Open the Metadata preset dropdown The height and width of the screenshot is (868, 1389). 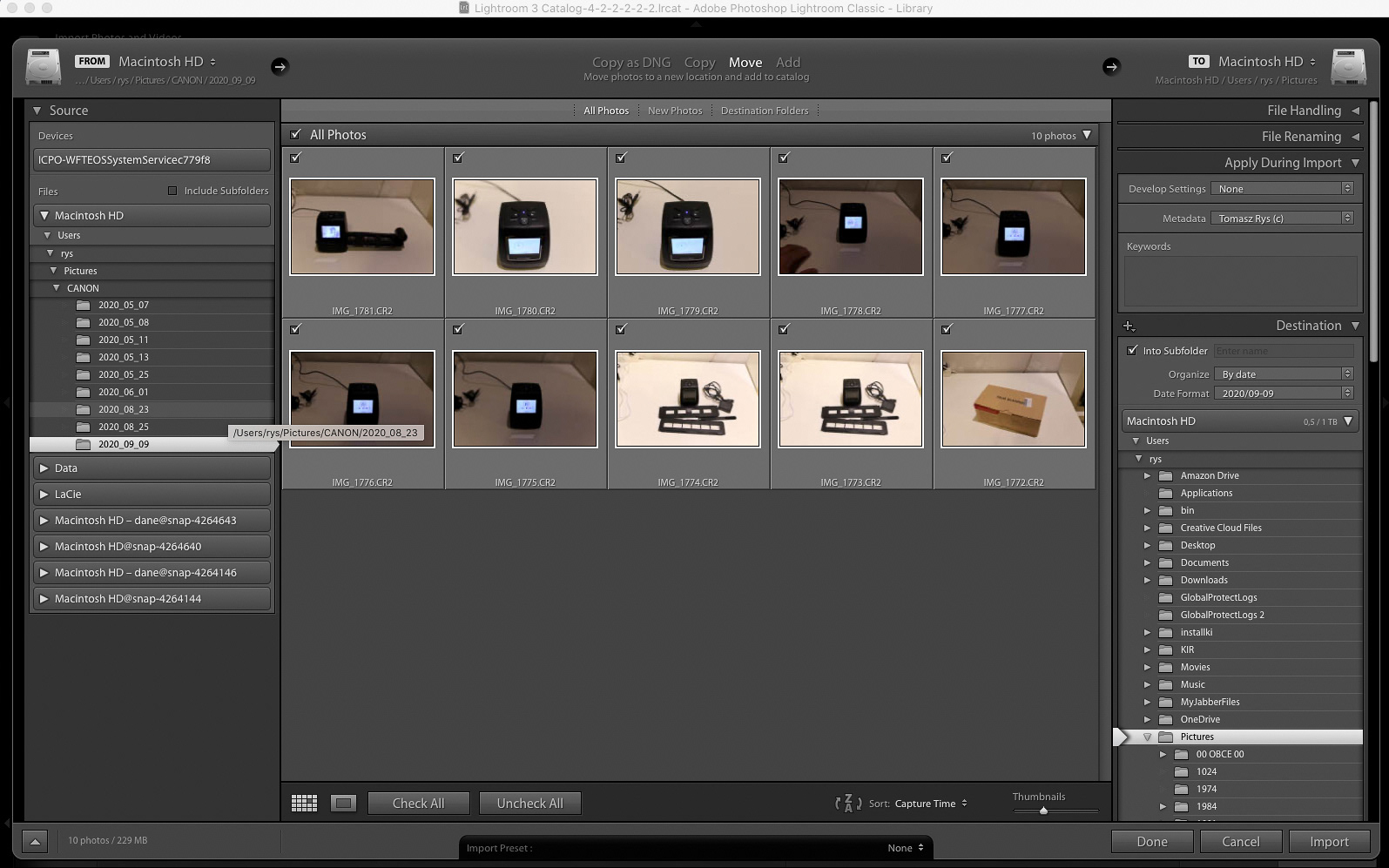pyautogui.click(x=1283, y=219)
